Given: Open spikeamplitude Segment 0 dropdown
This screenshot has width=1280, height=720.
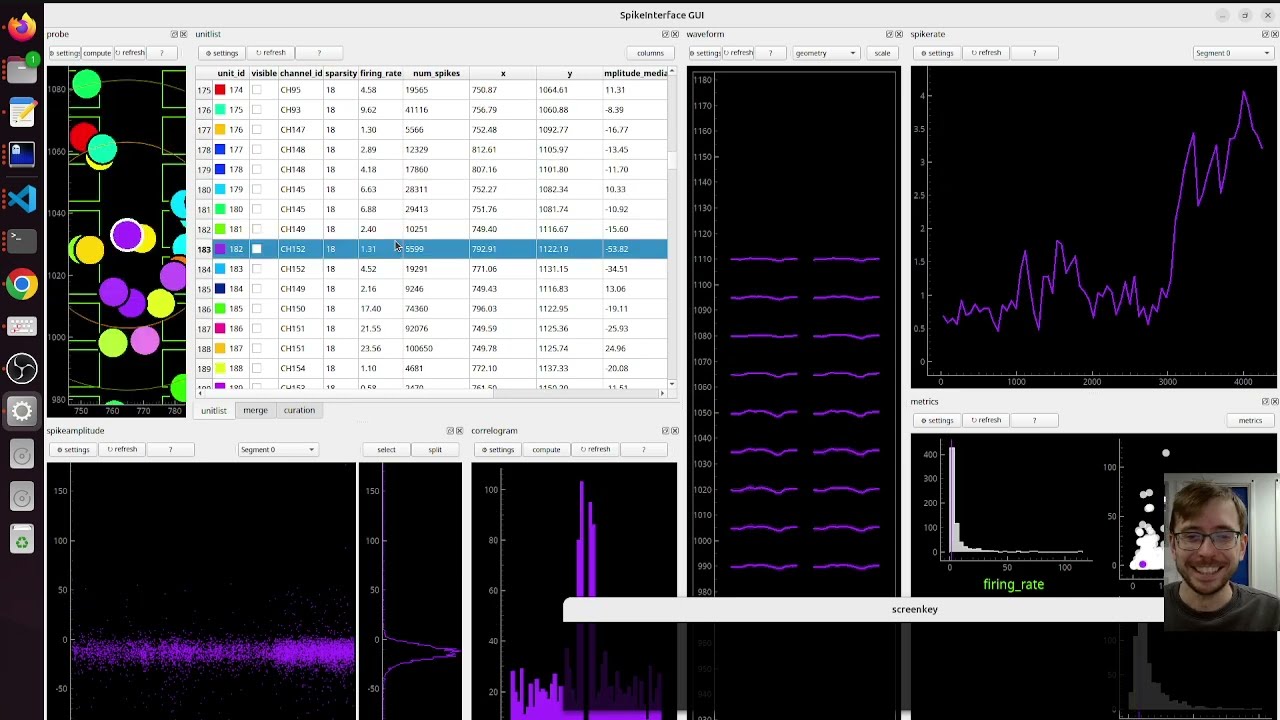Looking at the screenshot, I should pyautogui.click(x=277, y=450).
